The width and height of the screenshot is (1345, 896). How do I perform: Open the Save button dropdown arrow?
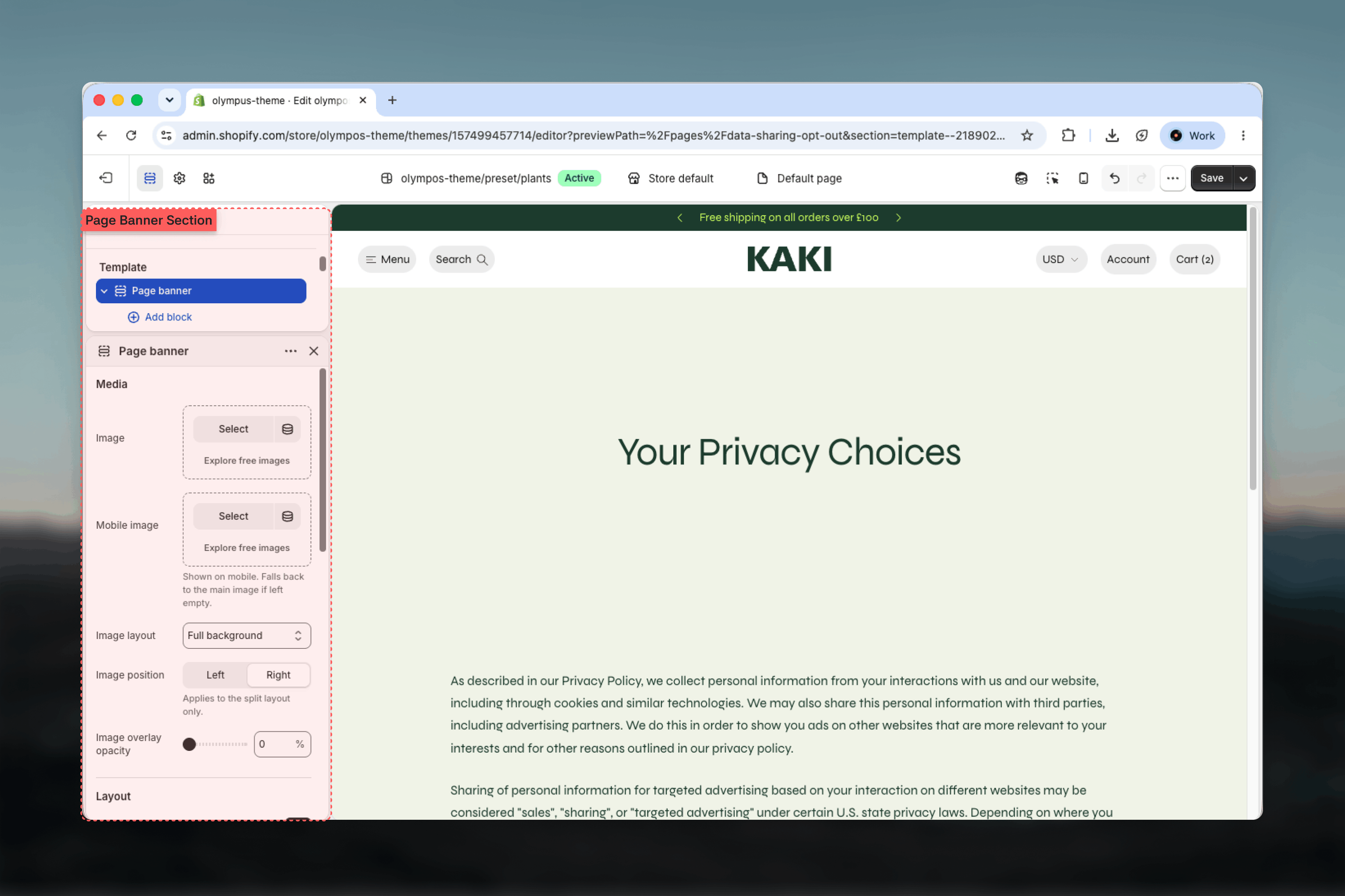[x=1243, y=178]
